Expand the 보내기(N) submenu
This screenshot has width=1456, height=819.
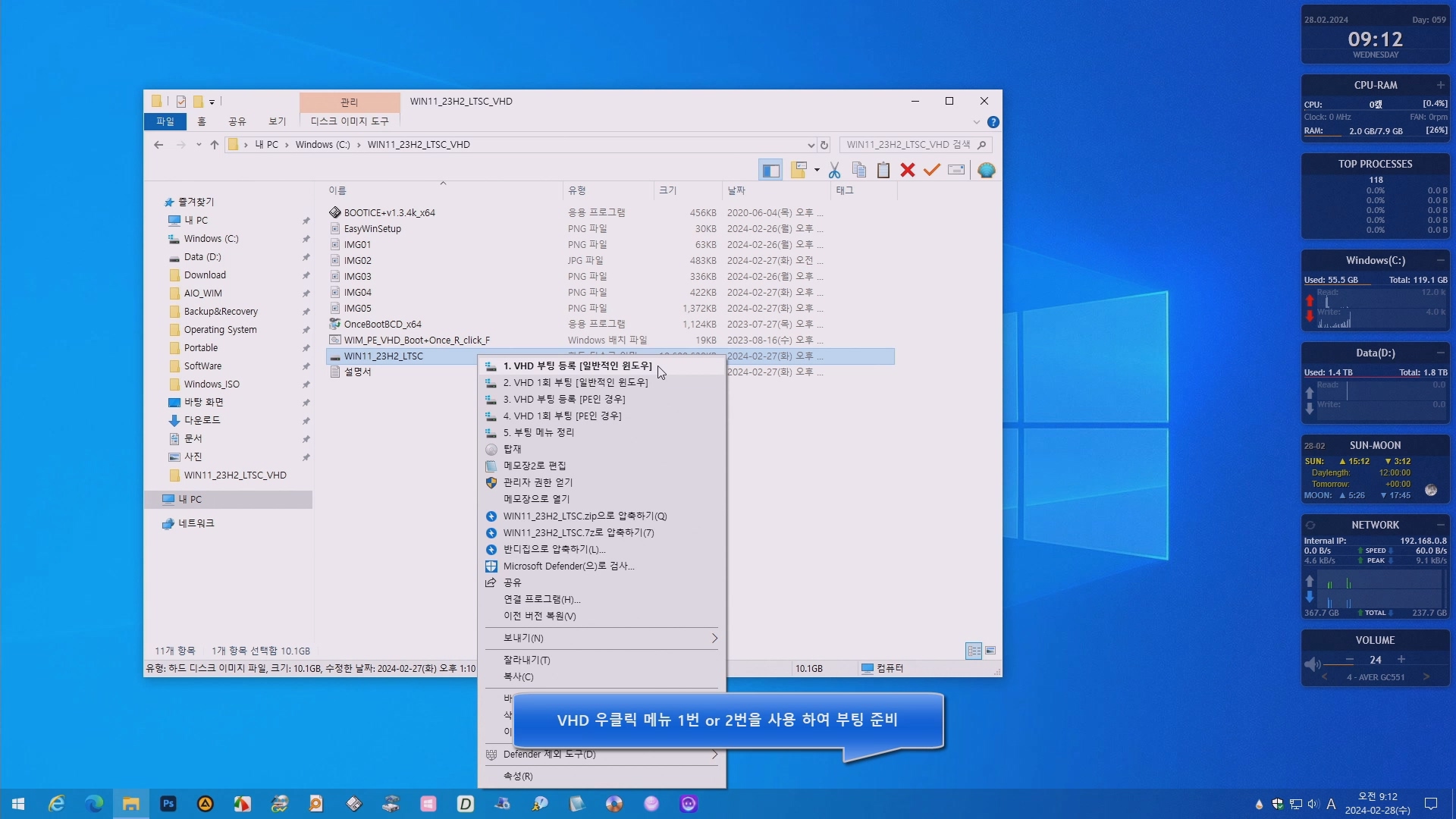click(601, 639)
